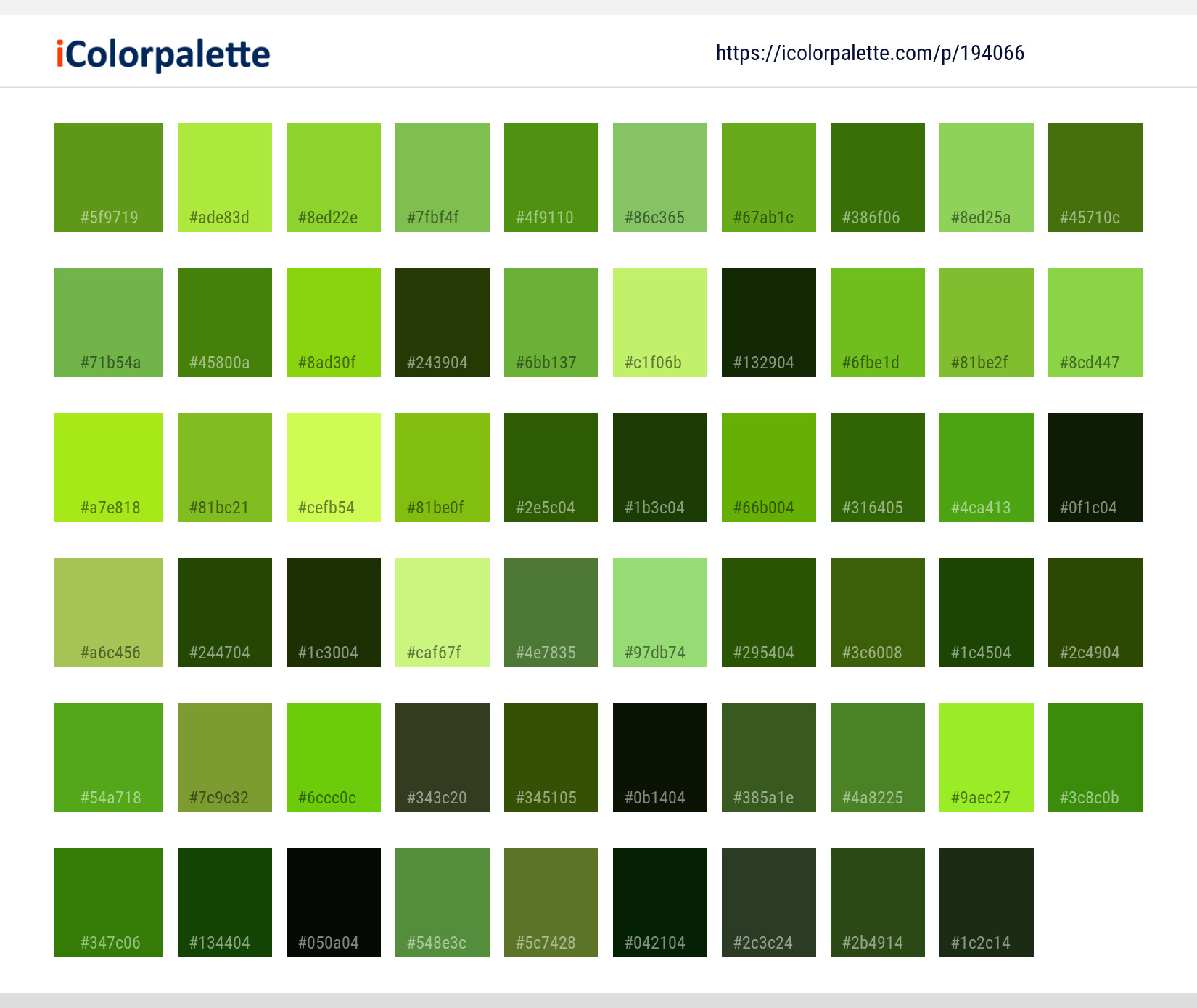Select the #5c7428 swatch

click(551, 903)
